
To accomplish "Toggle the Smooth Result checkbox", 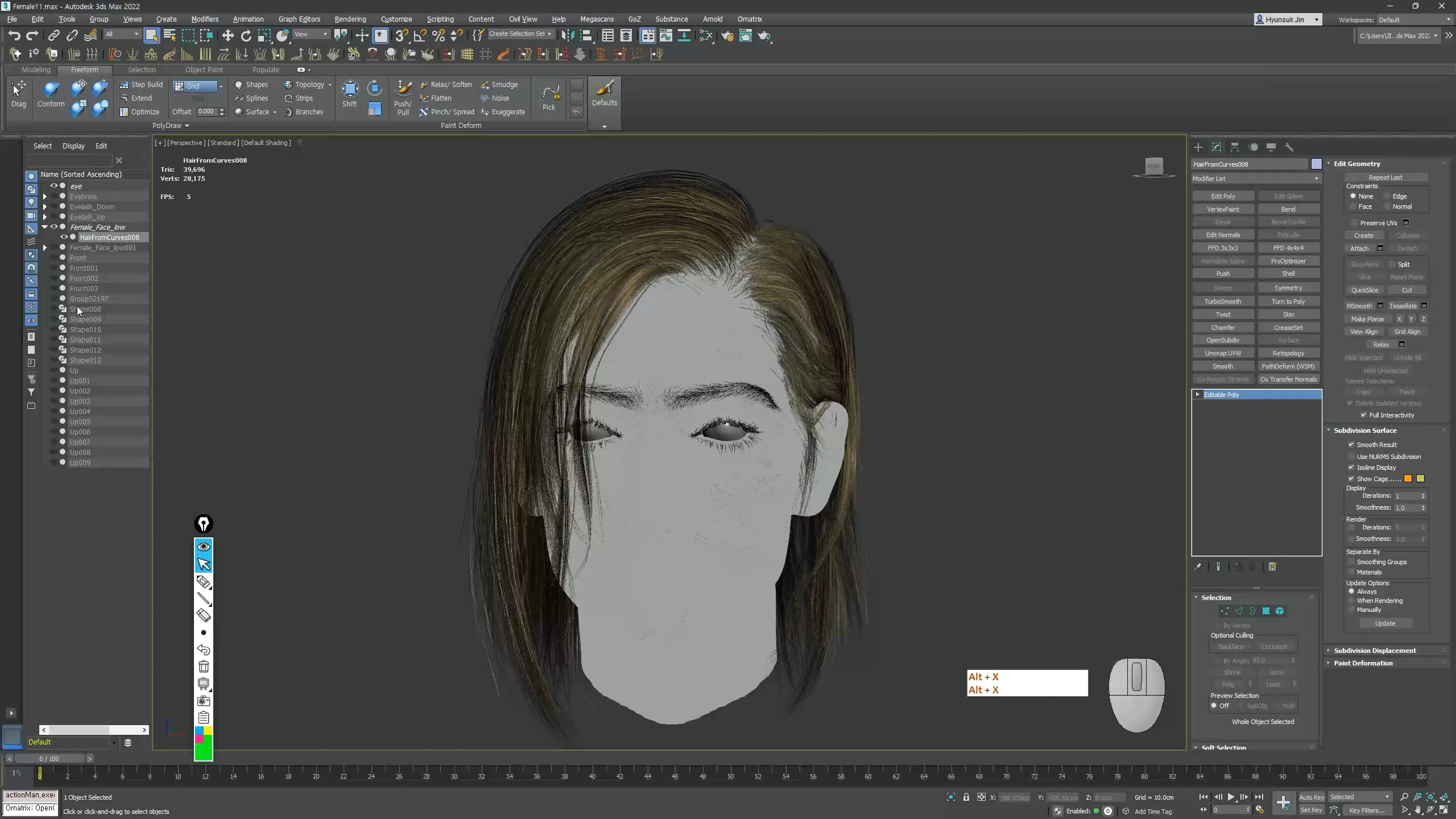I will coord(1351,445).
